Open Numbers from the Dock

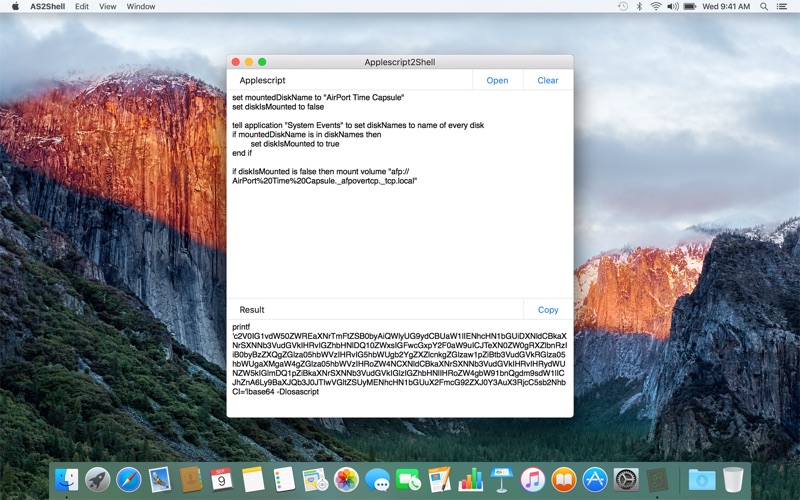[x=471, y=480]
